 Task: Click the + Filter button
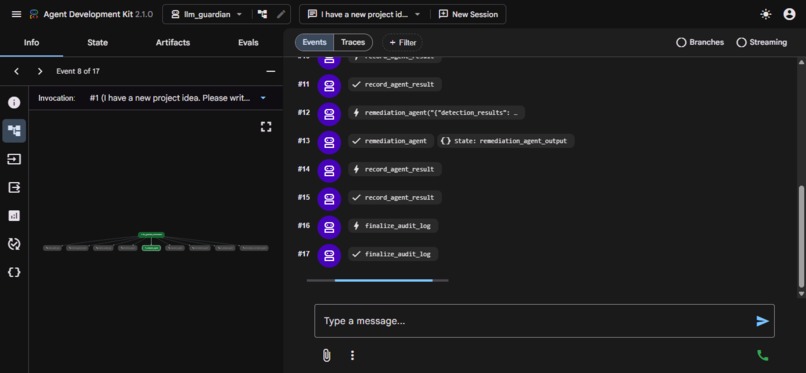pyautogui.click(x=402, y=43)
